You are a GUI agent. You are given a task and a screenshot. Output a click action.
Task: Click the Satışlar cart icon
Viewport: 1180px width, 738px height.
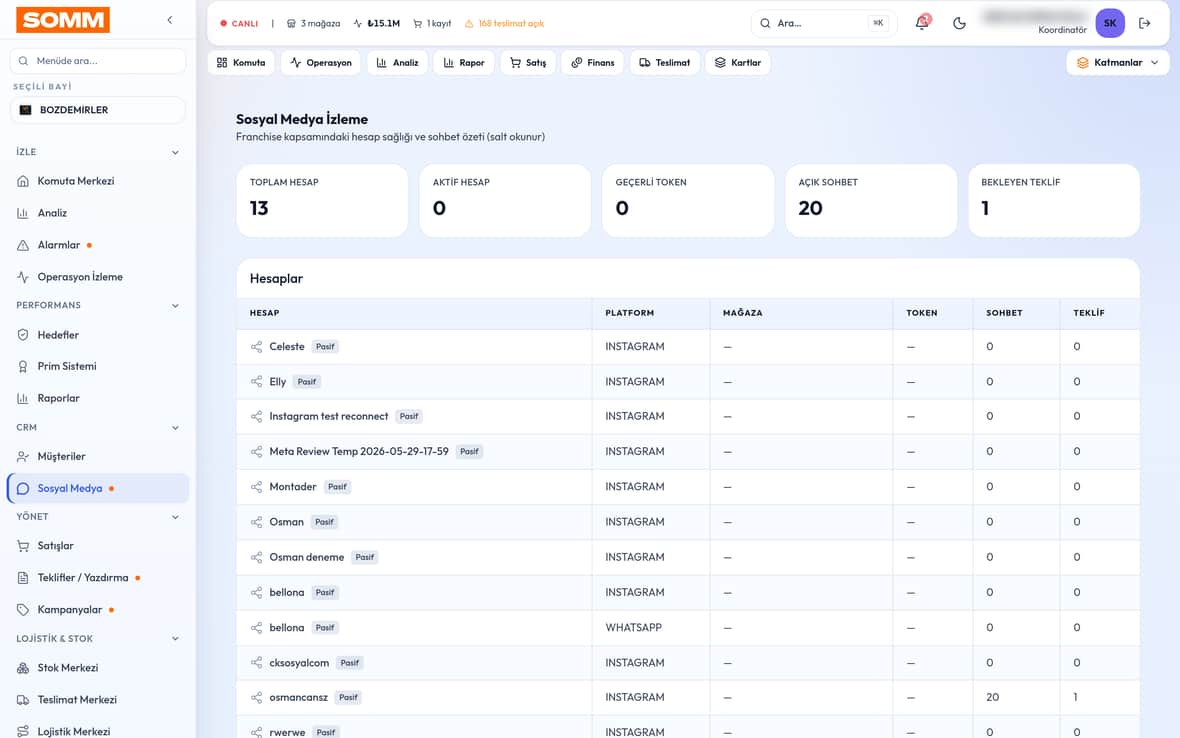click(x=23, y=546)
